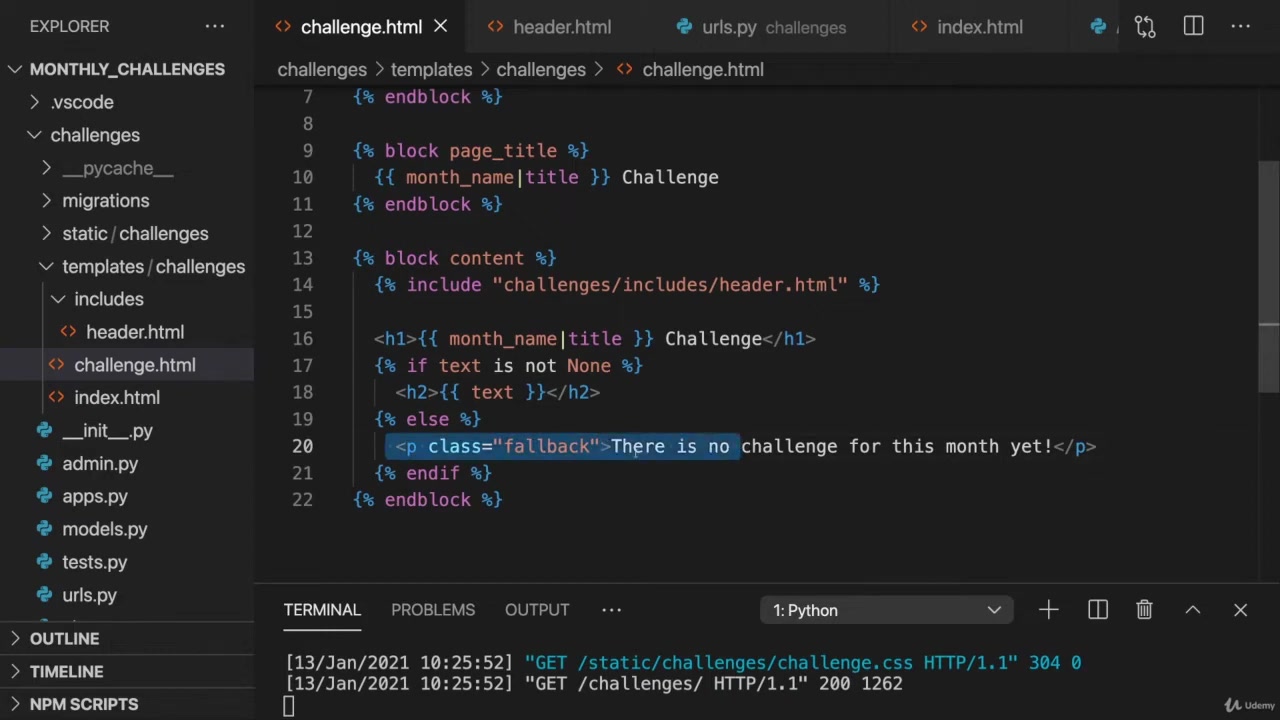Click the templates breadcrumb segment
The width and height of the screenshot is (1280, 720).
[431, 70]
